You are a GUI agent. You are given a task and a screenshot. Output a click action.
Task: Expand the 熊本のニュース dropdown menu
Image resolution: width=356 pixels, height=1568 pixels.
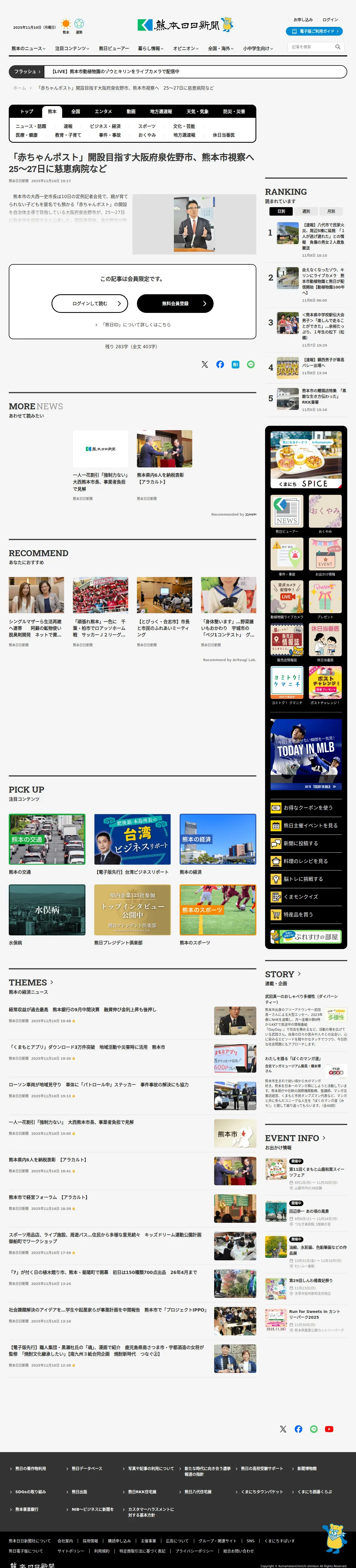(28, 48)
